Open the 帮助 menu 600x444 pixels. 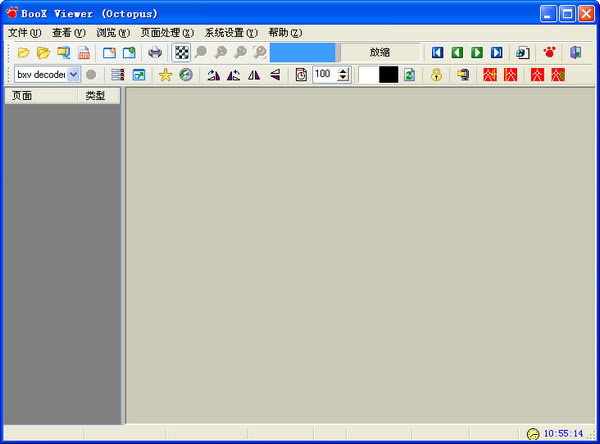(x=285, y=33)
